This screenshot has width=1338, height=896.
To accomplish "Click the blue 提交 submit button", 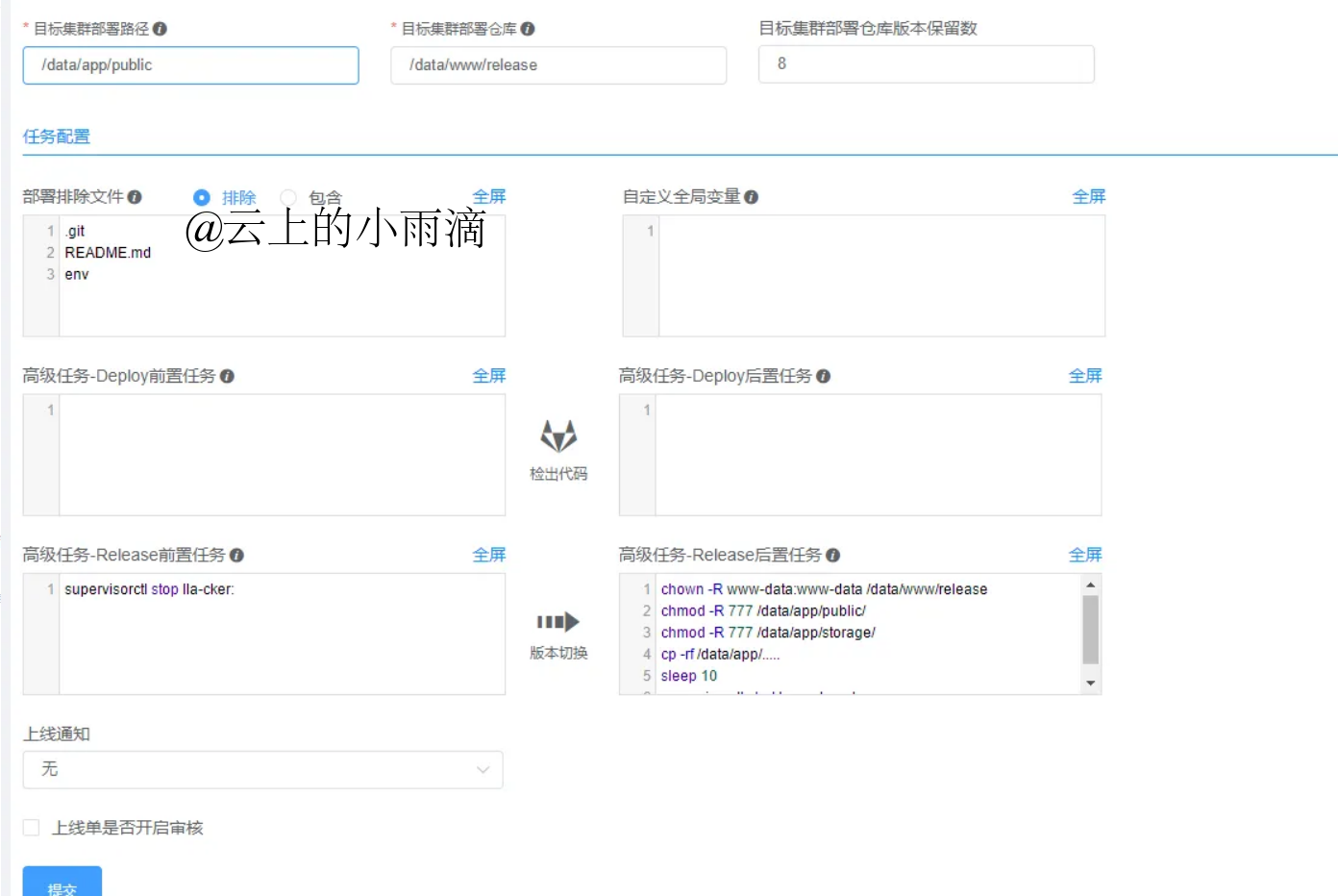I will [62, 883].
